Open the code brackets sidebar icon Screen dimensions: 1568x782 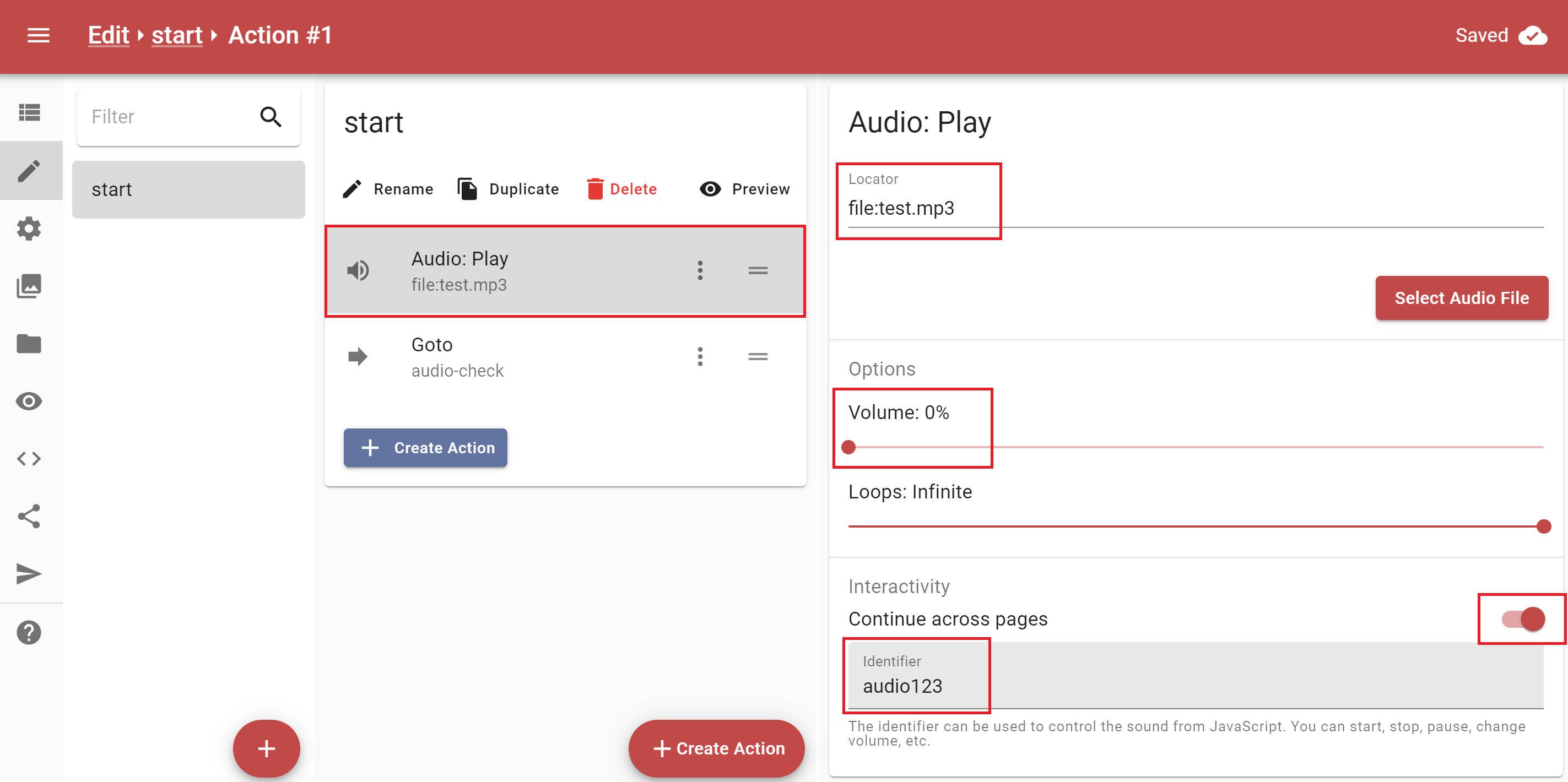click(29, 459)
